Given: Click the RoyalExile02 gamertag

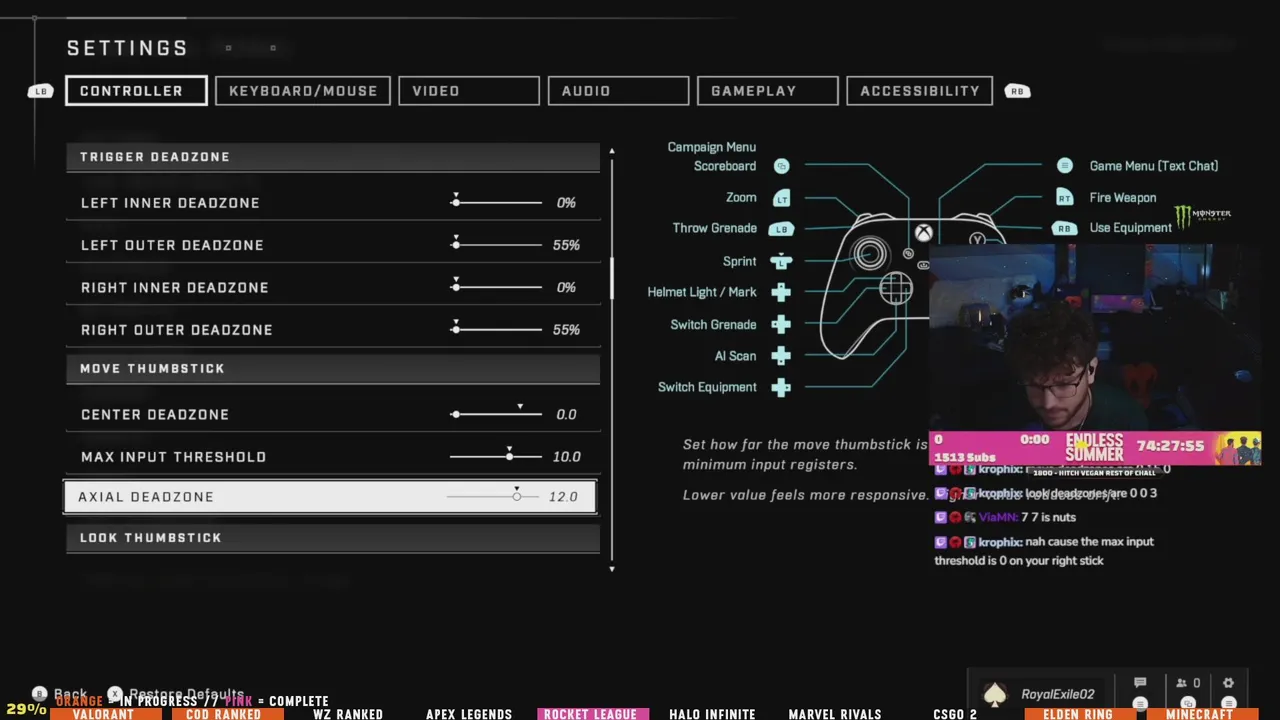Looking at the screenshot, I should pyautogui.click(x=1058, y=694).
